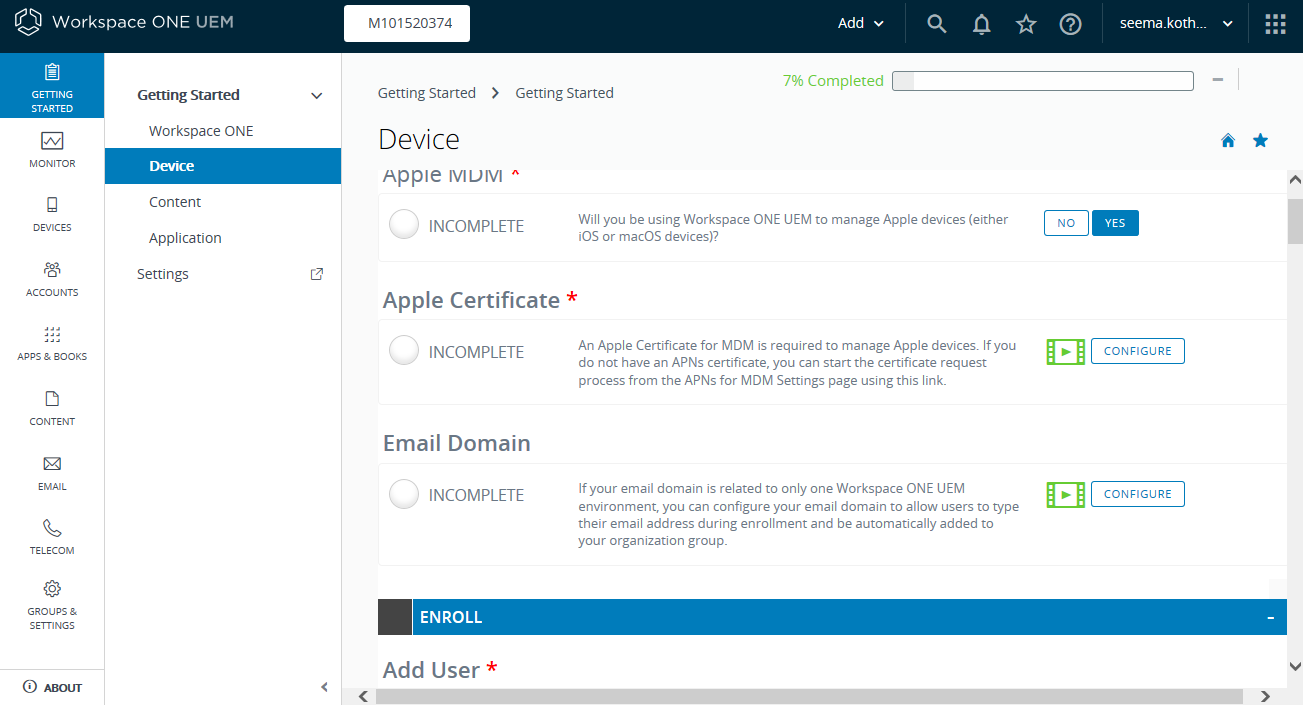Click the saved pages star icon in header
1303x705 pixels.
(x=1026, y=24)
